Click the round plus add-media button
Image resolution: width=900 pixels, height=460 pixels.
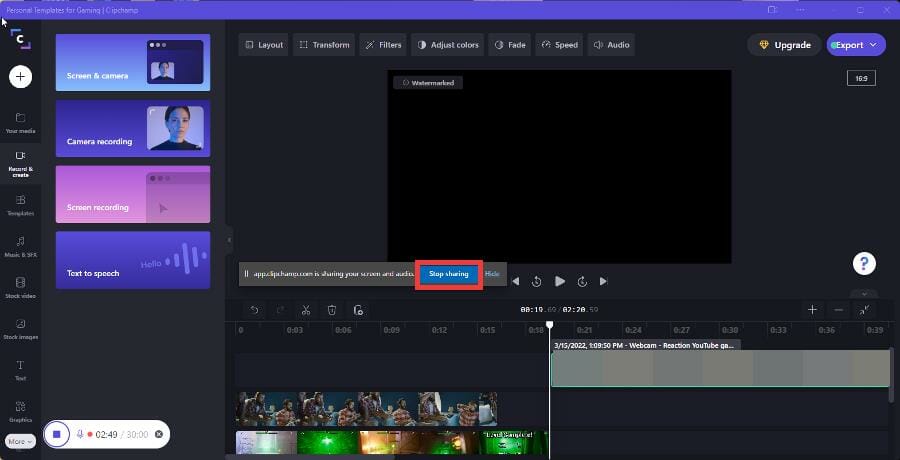coord(20,76)
